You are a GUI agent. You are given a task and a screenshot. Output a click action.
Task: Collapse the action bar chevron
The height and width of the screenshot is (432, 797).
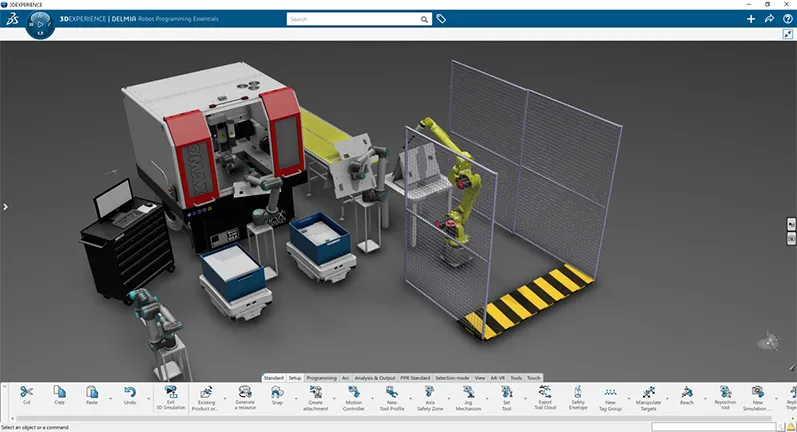(x=5, y=387)
